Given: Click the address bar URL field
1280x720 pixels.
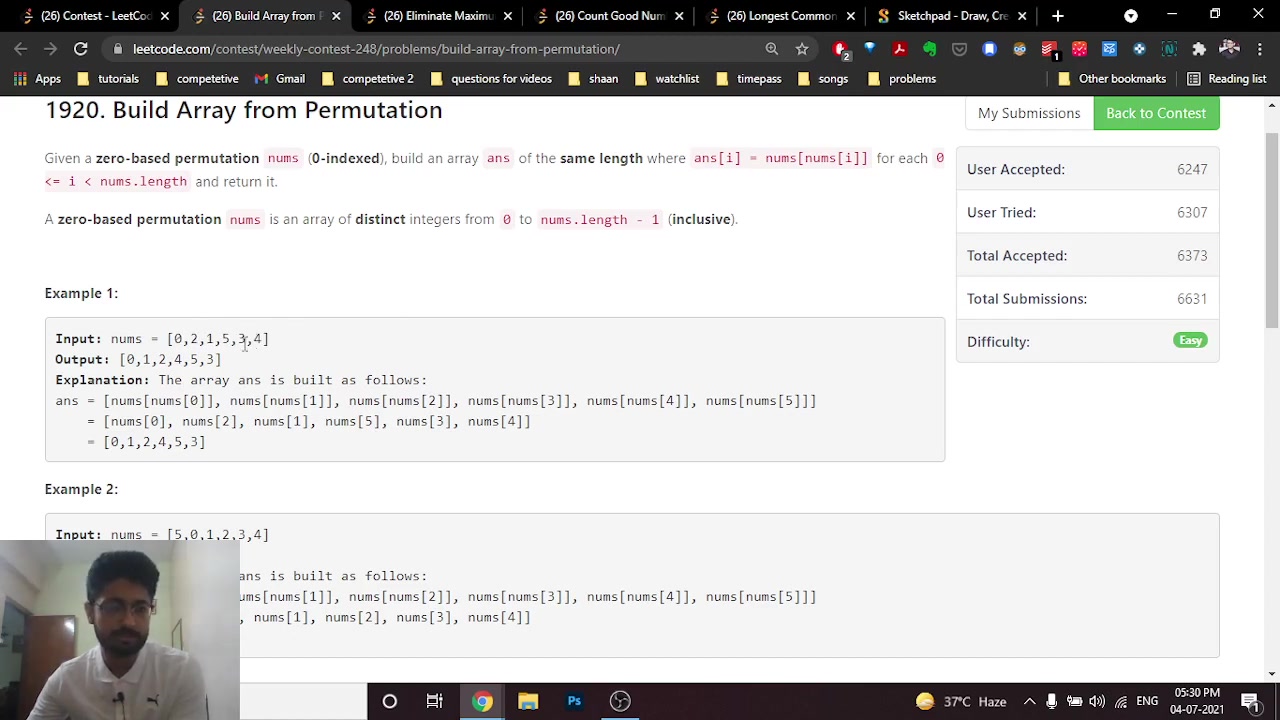Looking at the screenshot, I should point(440,48).
